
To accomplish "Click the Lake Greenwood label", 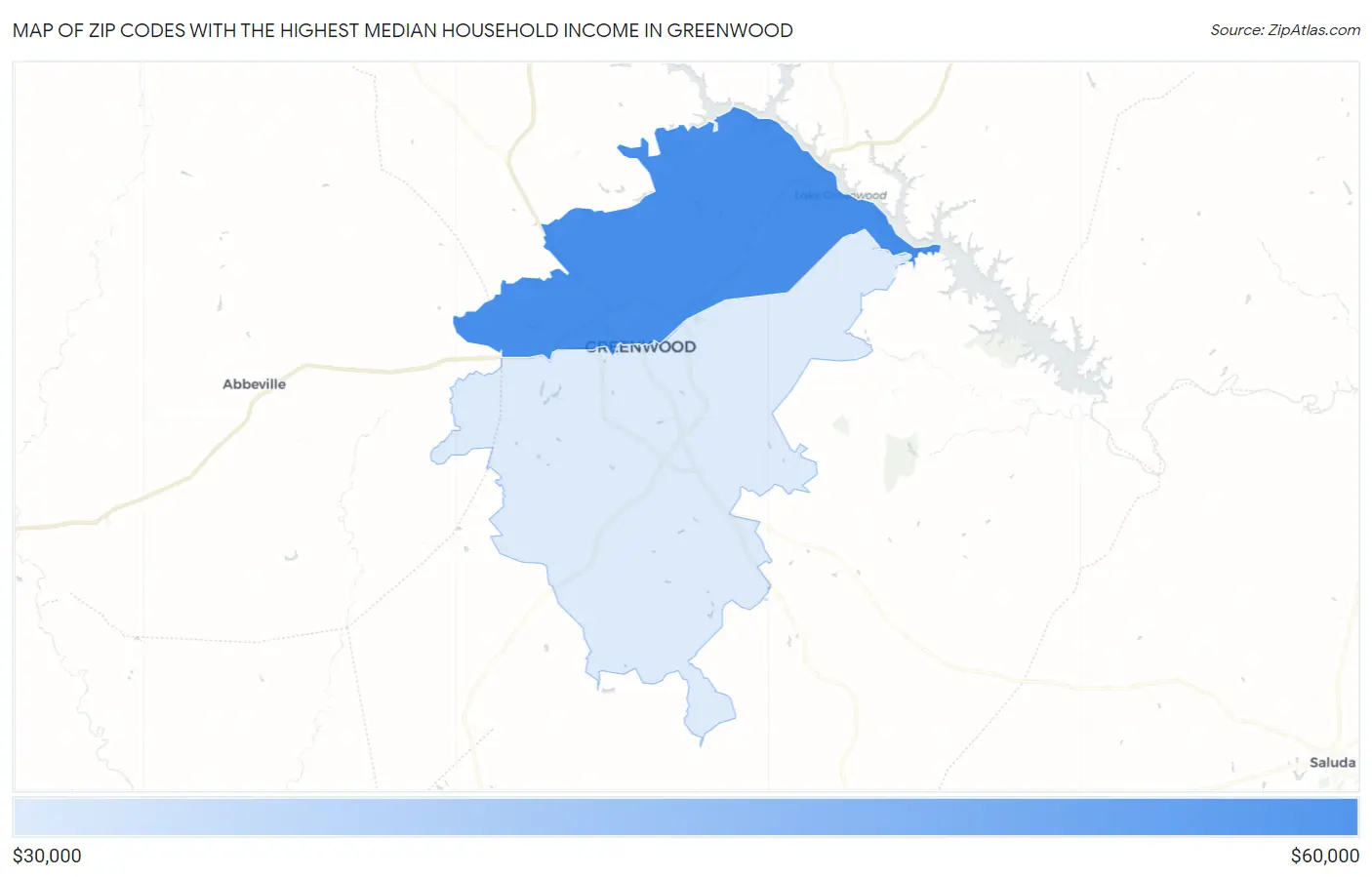I will pos(840,196).
